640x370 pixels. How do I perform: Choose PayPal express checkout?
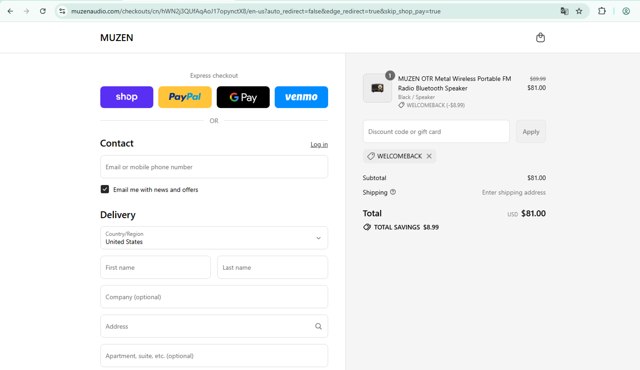click(x=185, y=97)
